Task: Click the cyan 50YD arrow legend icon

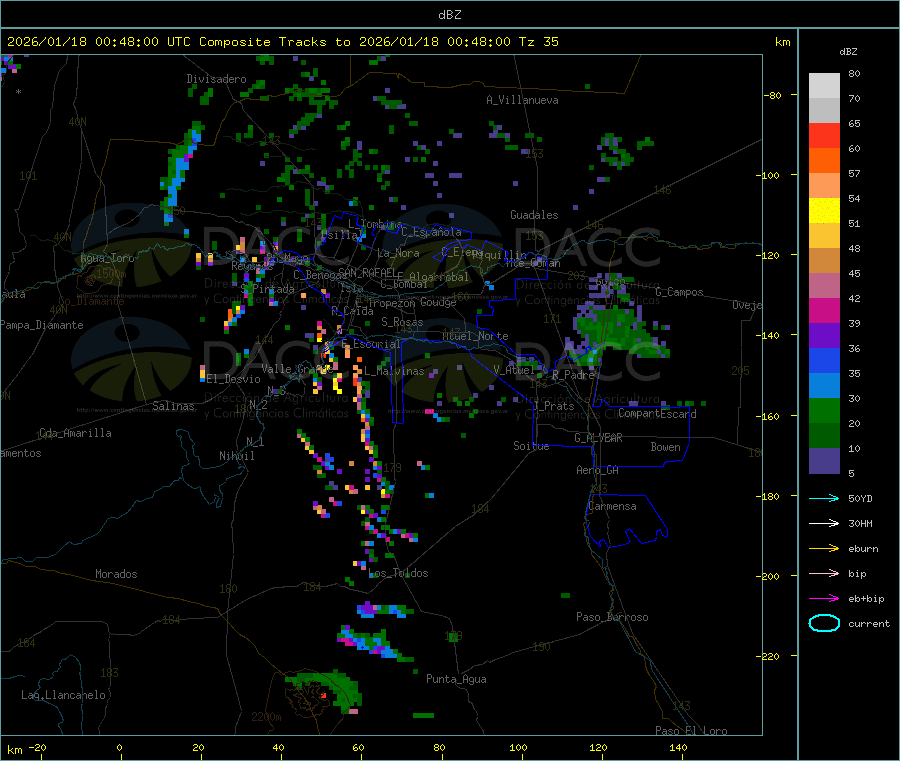Action: (x=824, y=498)
